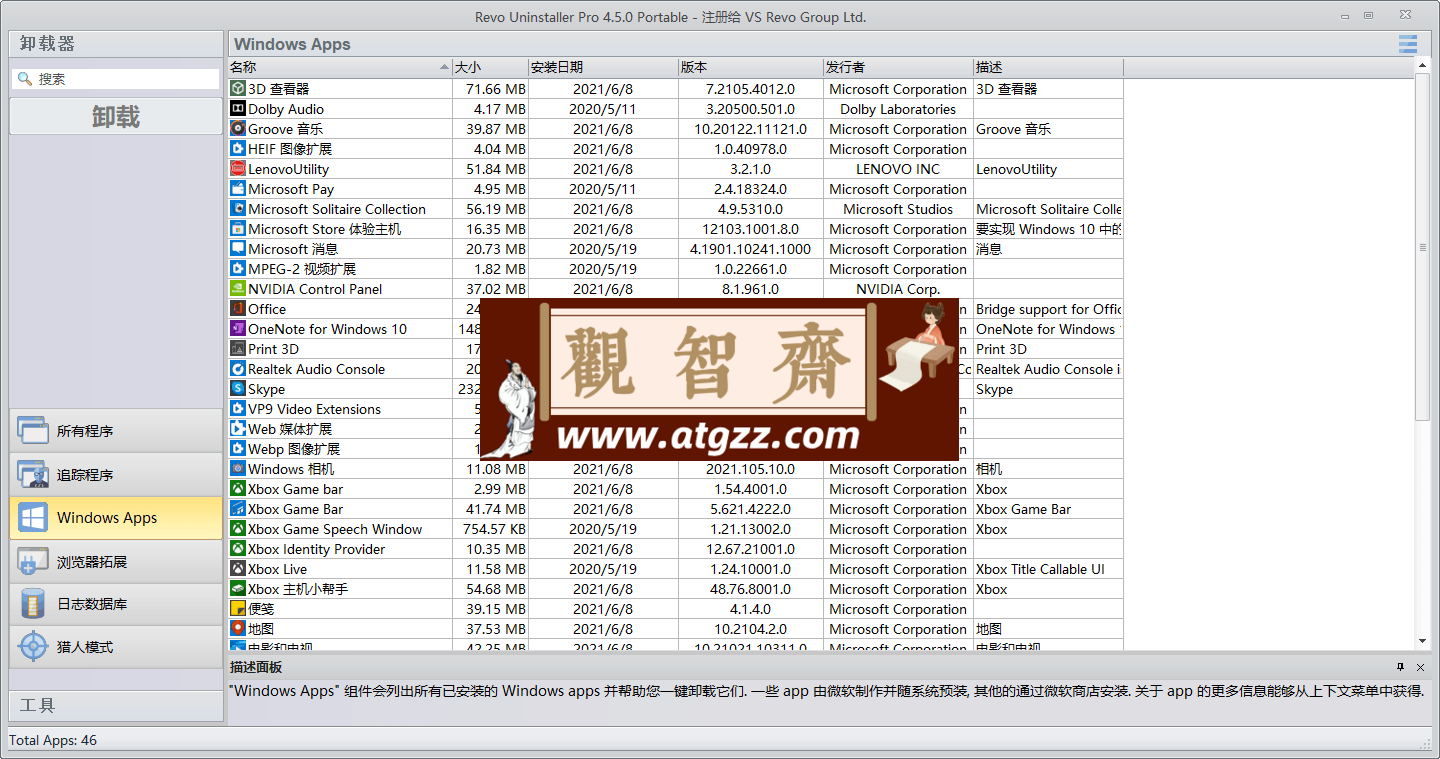Click the HEIF 图像扩展 app icon
Viewport: 1440px width, 759px height.
click(238, 149)
